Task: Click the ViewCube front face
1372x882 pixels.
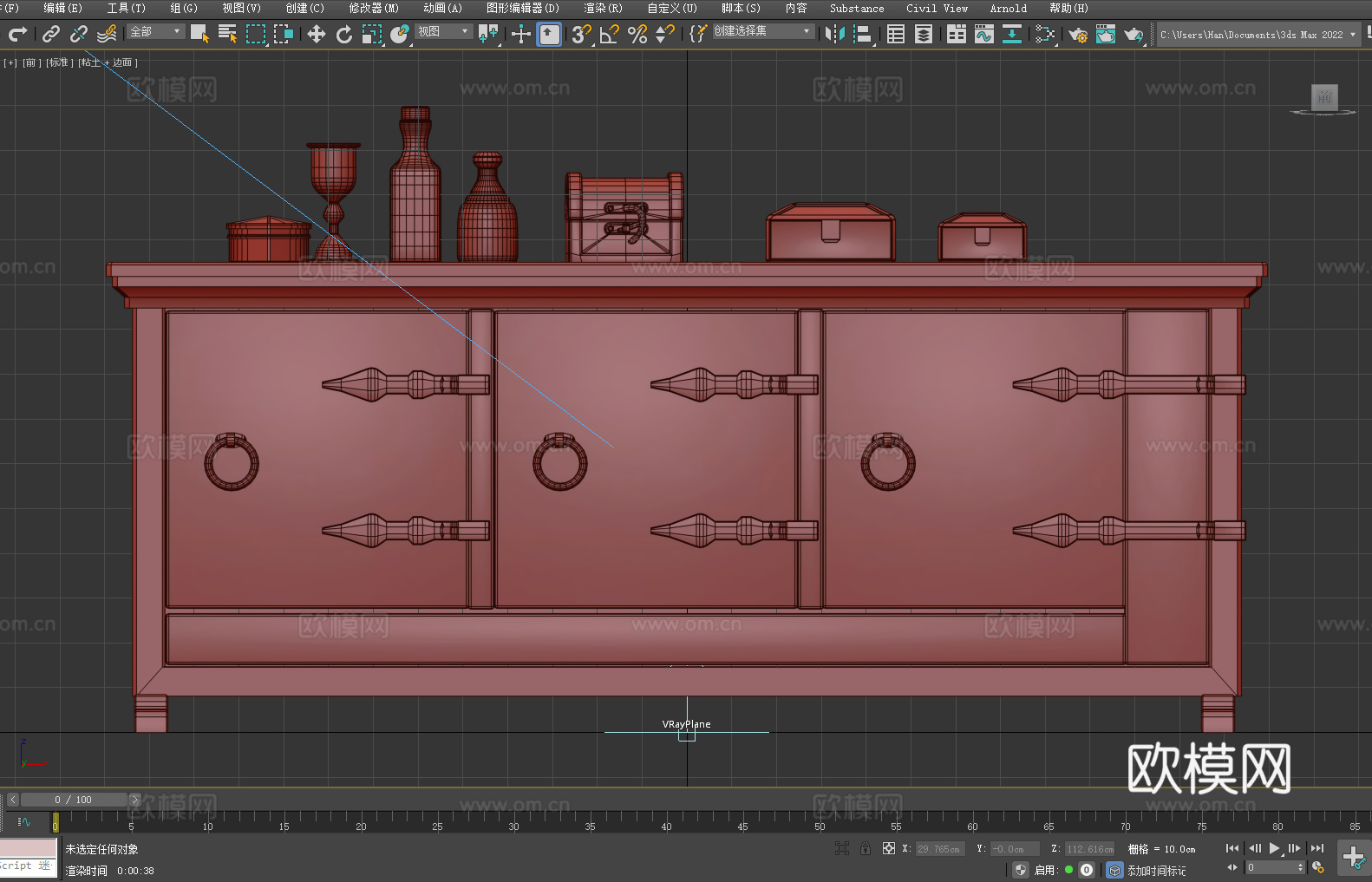Action: 1324,97
